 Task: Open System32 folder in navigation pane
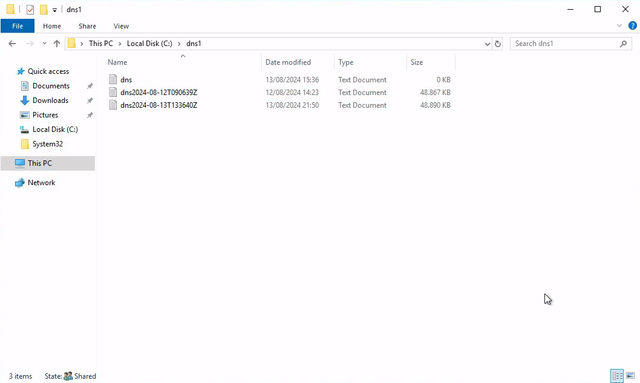click(48, 144)
